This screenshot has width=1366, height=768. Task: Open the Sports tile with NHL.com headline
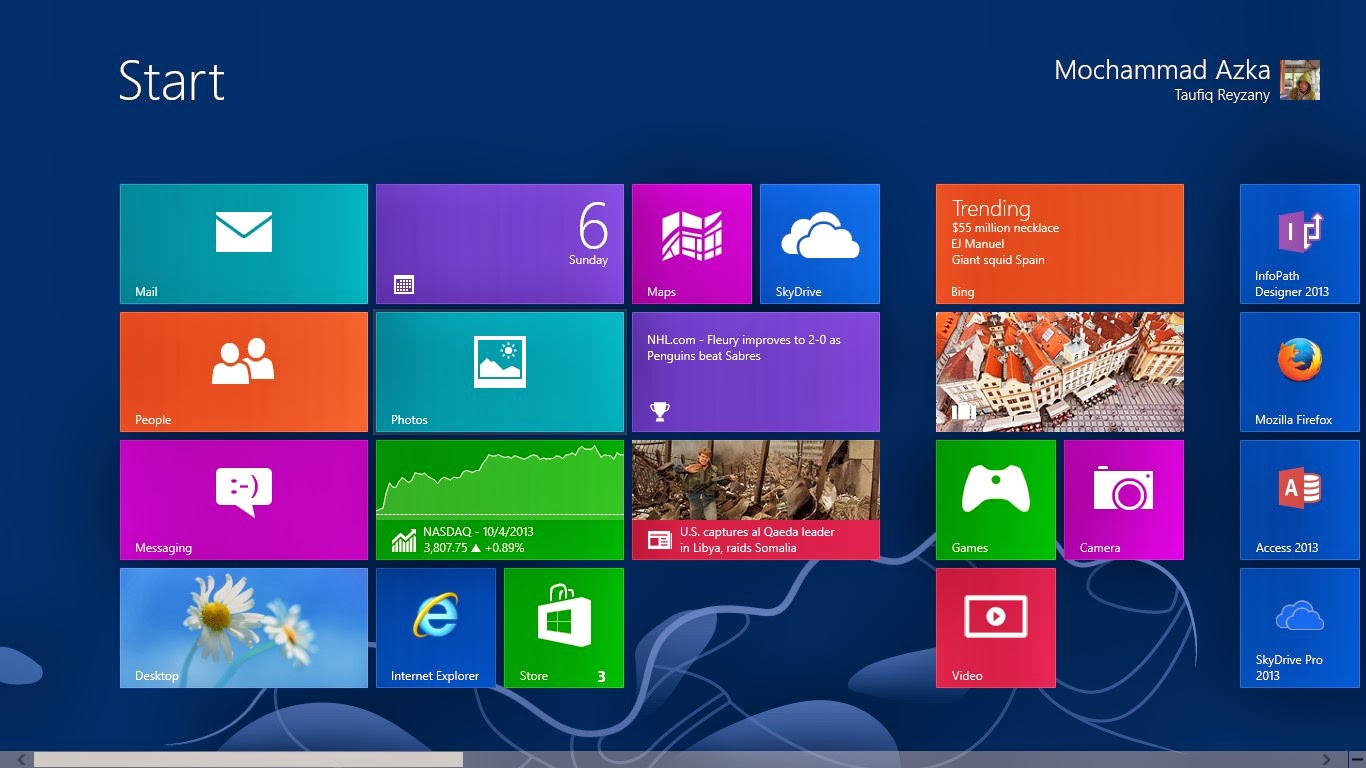pyautogui.click(x=756, y=372)
